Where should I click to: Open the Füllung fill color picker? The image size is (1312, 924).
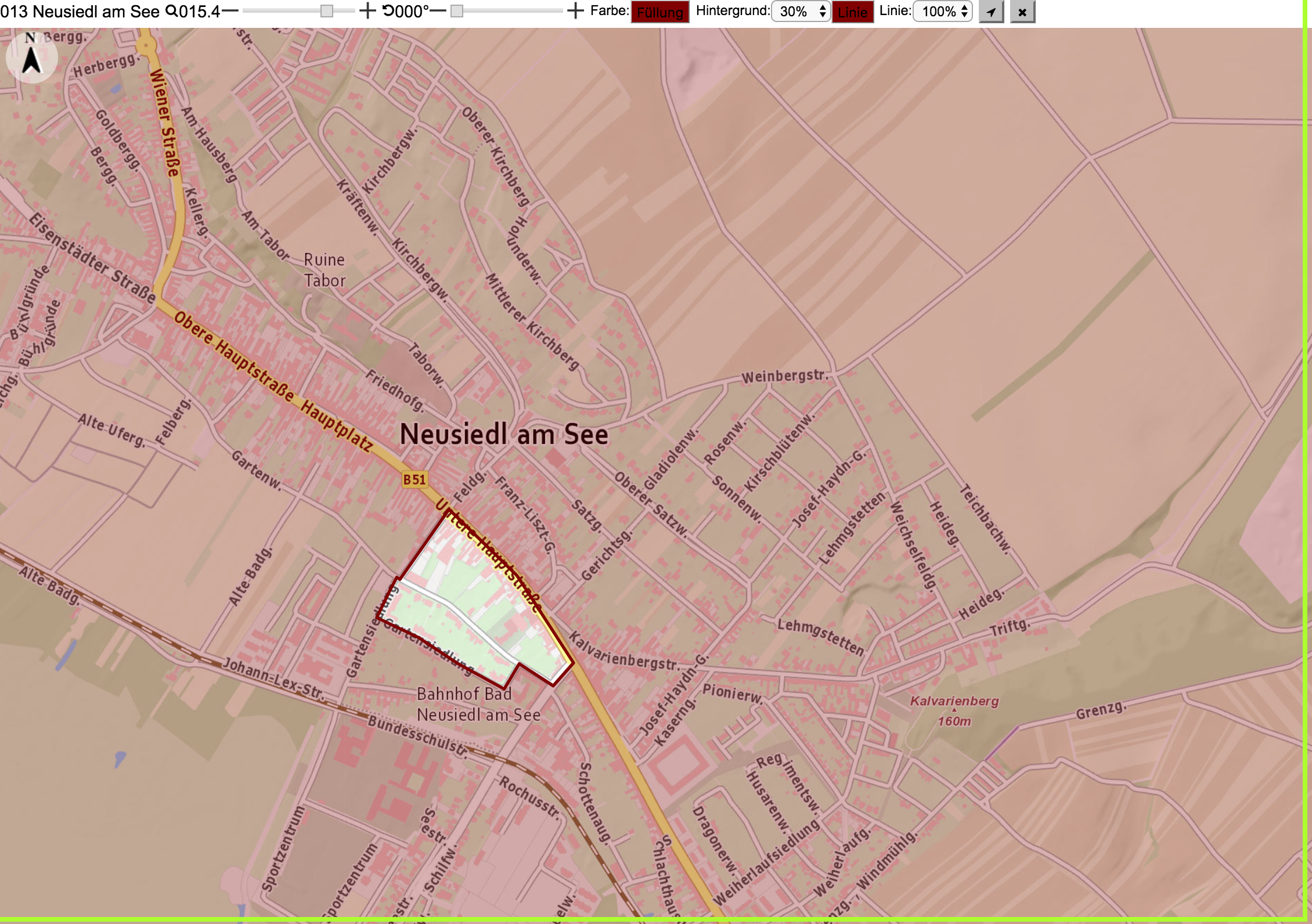click(660, 12)
